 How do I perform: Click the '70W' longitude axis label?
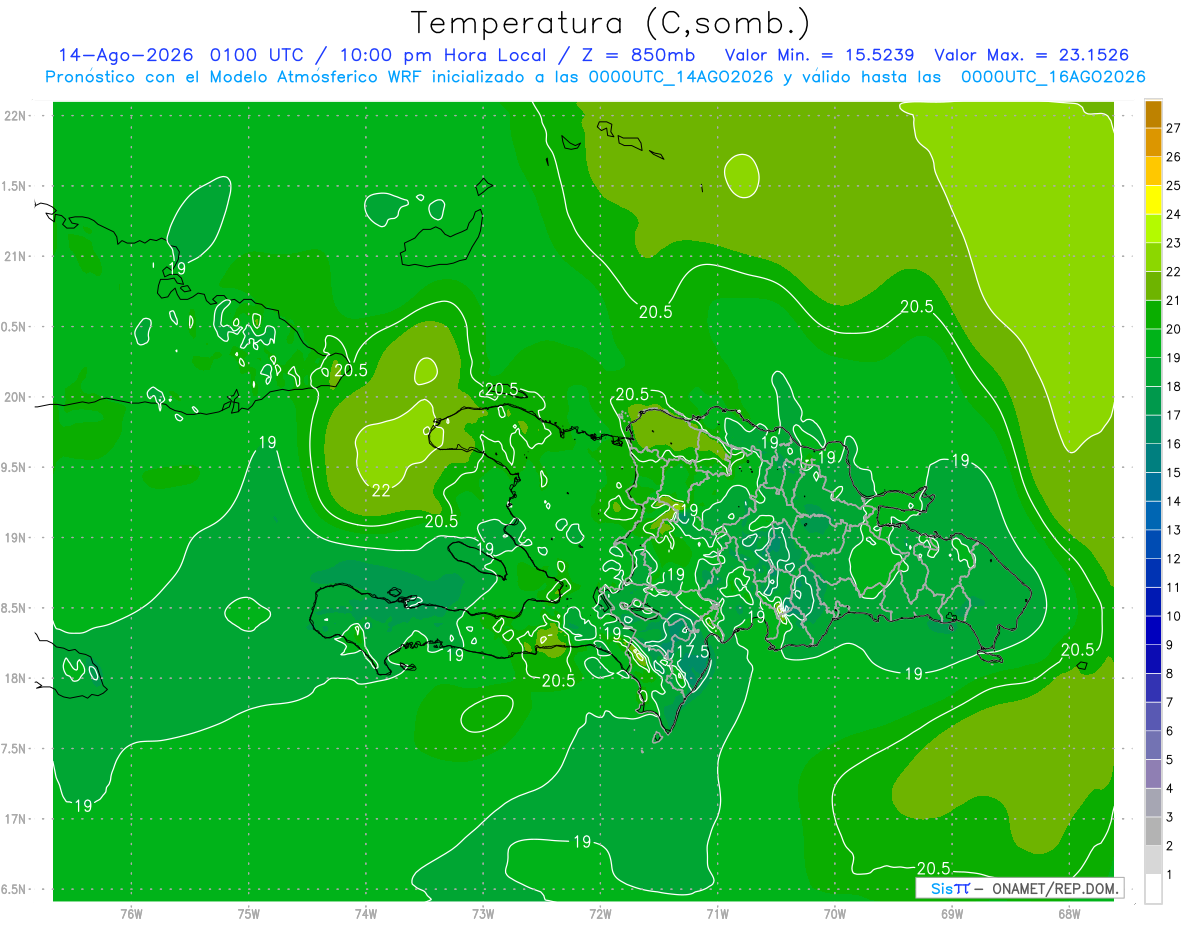point(835,914)
